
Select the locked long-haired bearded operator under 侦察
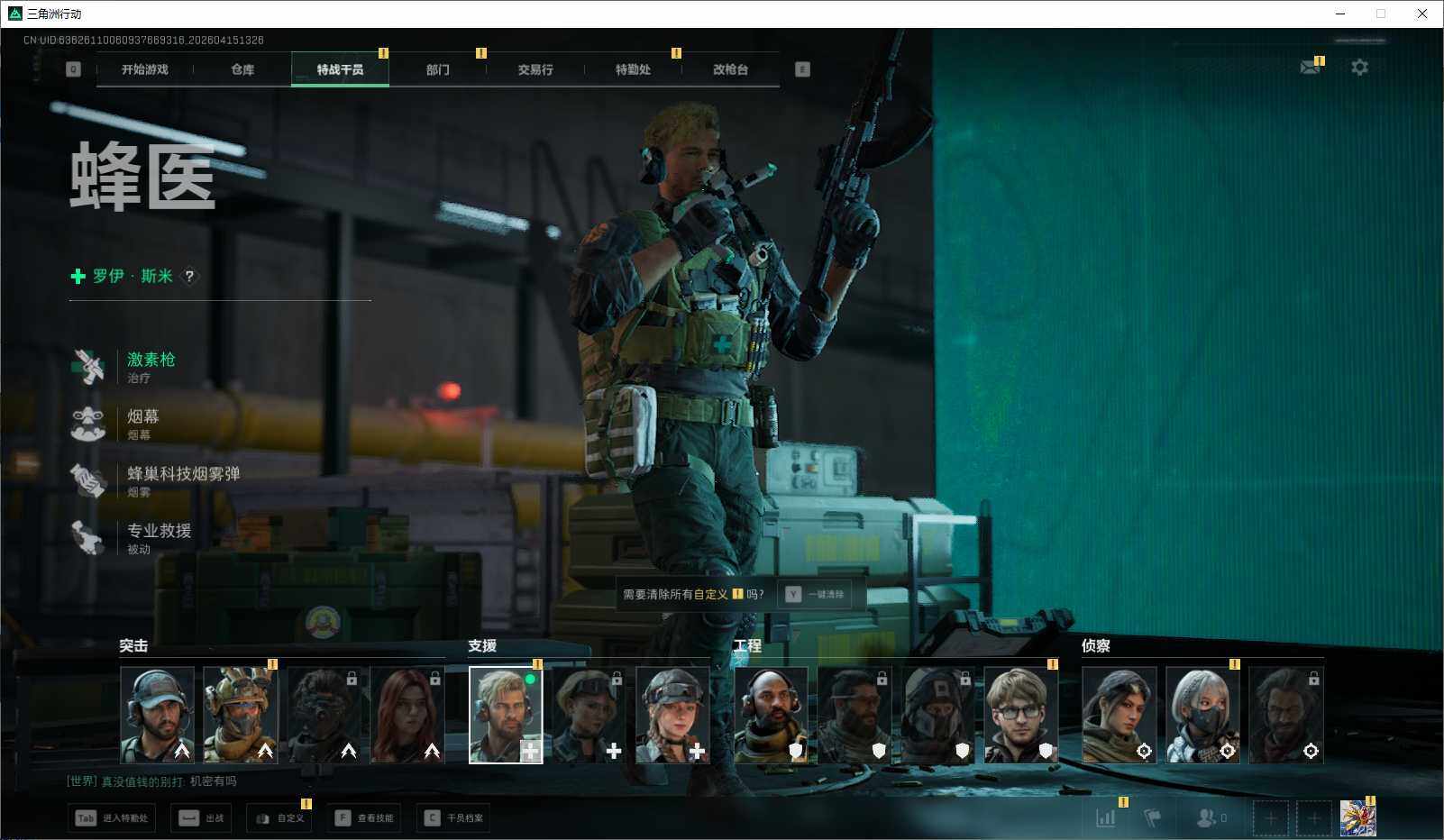click(x=1285, y=715)
